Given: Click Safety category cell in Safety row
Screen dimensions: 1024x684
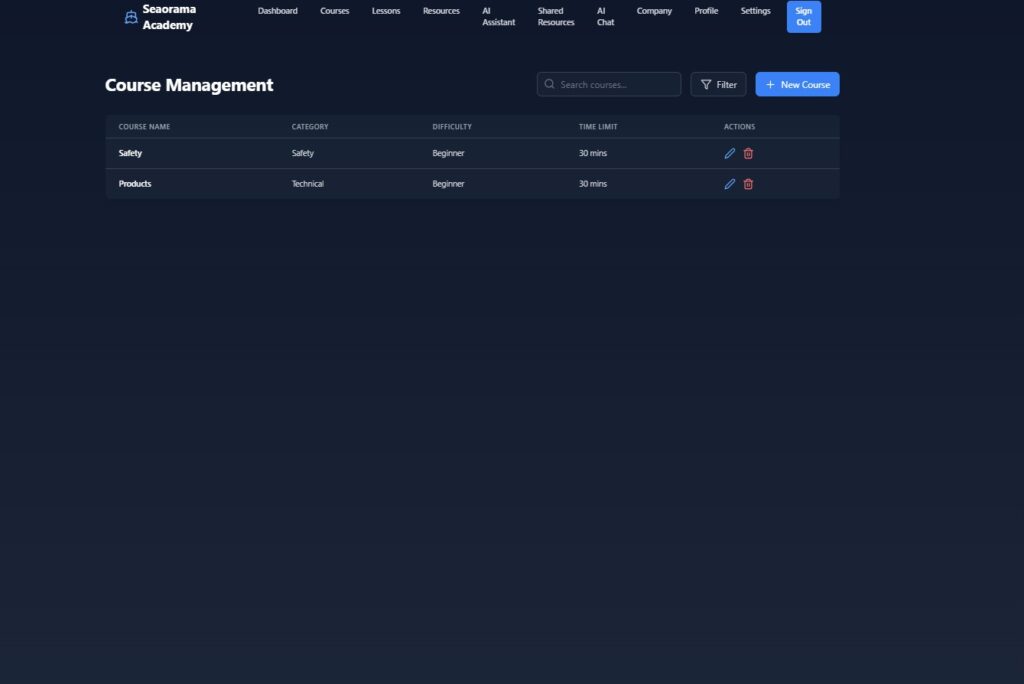Looking at the screenshot, I should tap(302, 153).
